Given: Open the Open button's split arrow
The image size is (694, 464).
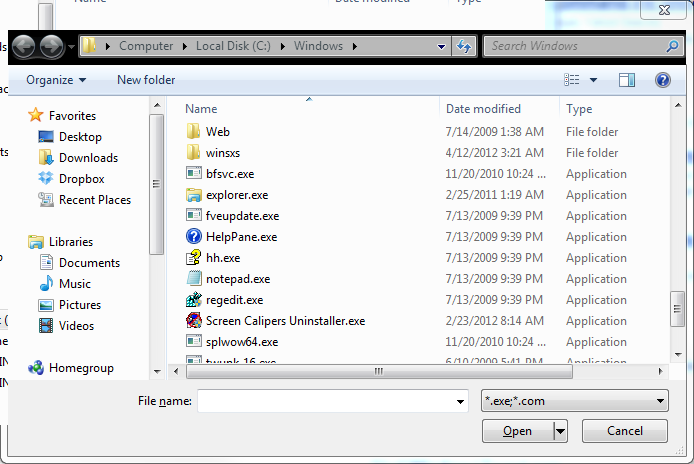Looking at the screenshot, I should click(x=560, y=431).
